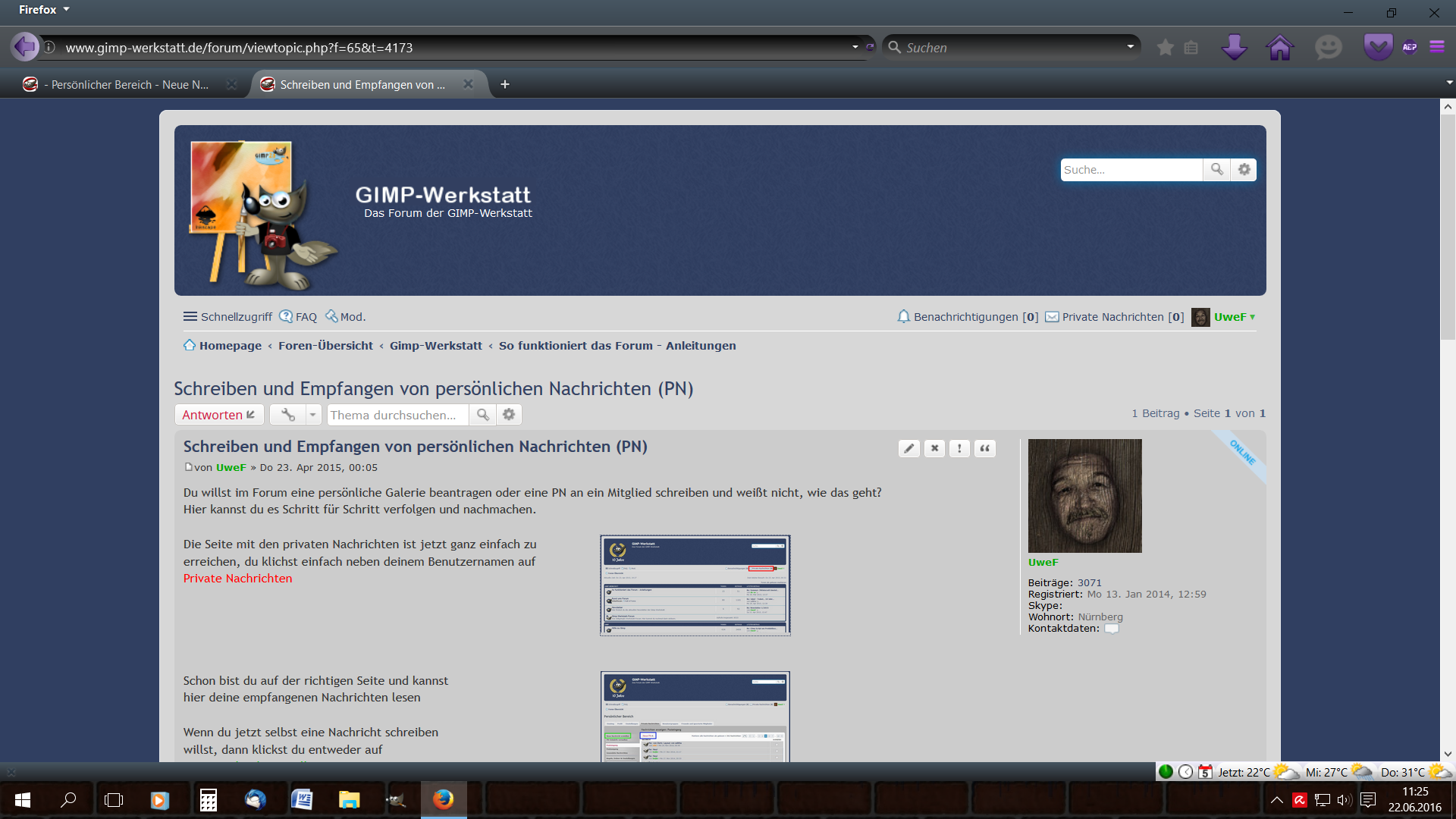Open Schnellzugriff quick links menu

point(227,317)
